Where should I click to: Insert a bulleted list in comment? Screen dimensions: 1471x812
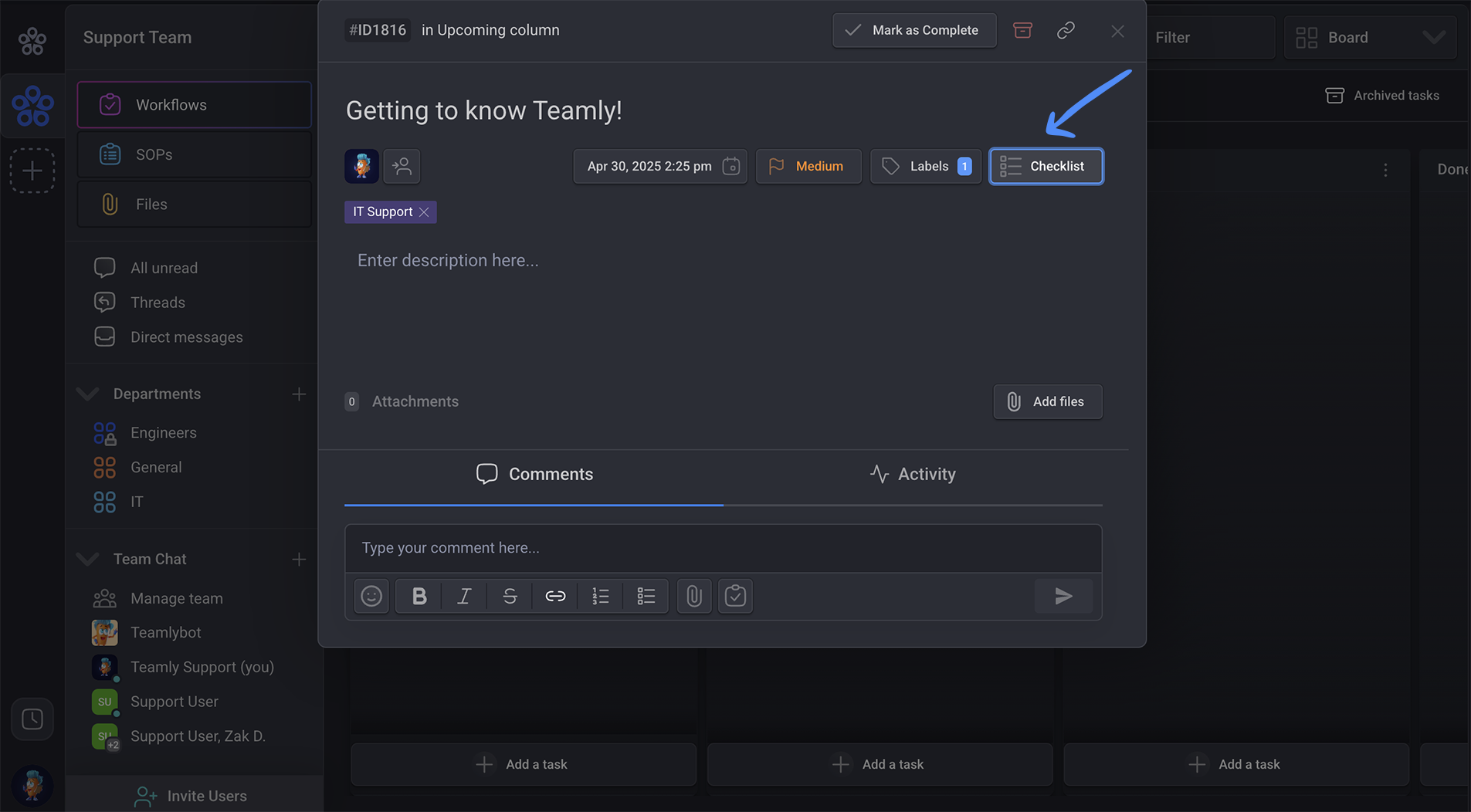click(x=646, y=596)
